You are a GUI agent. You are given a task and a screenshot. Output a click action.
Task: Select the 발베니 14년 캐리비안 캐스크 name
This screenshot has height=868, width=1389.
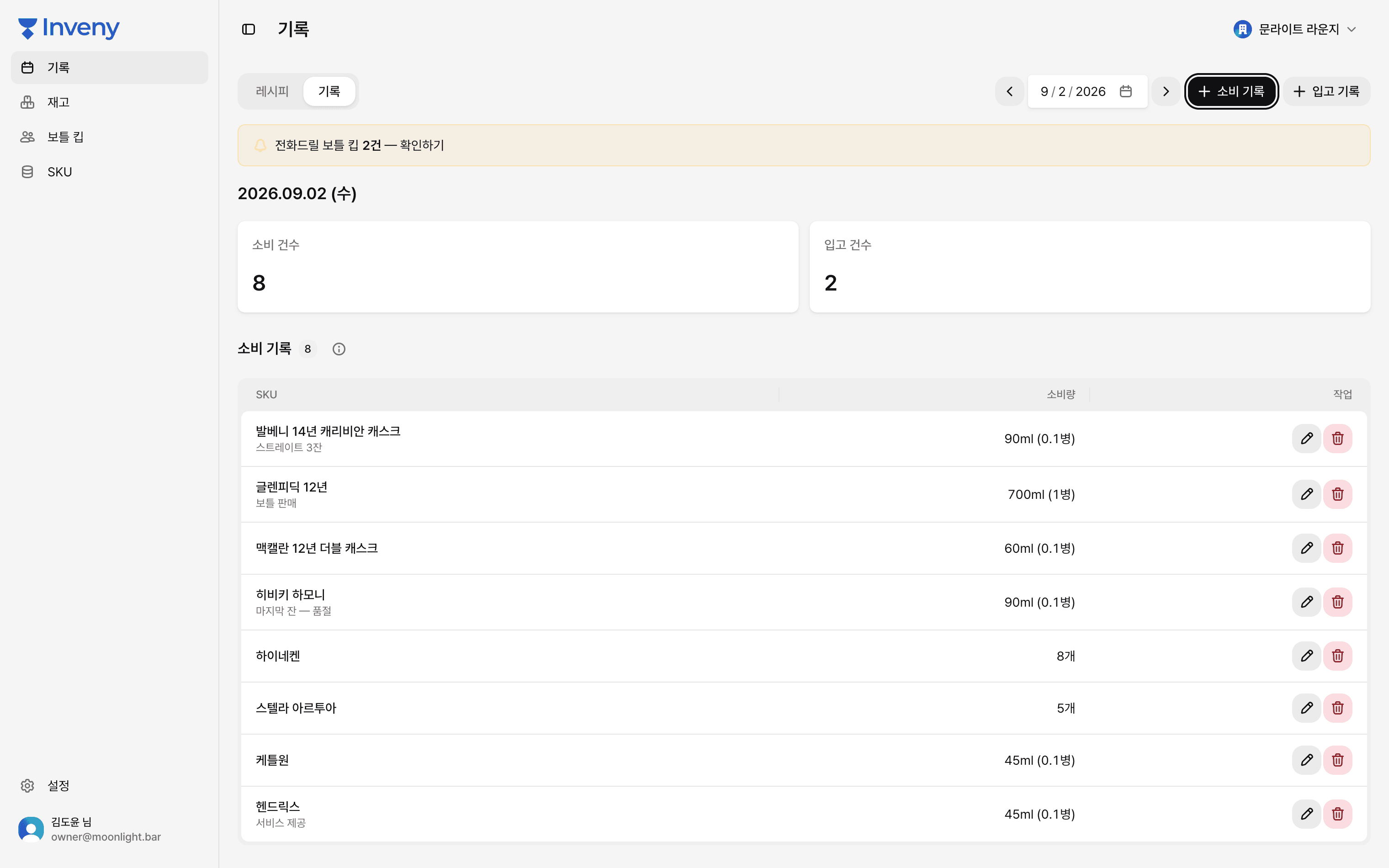(x=329, y=431)
